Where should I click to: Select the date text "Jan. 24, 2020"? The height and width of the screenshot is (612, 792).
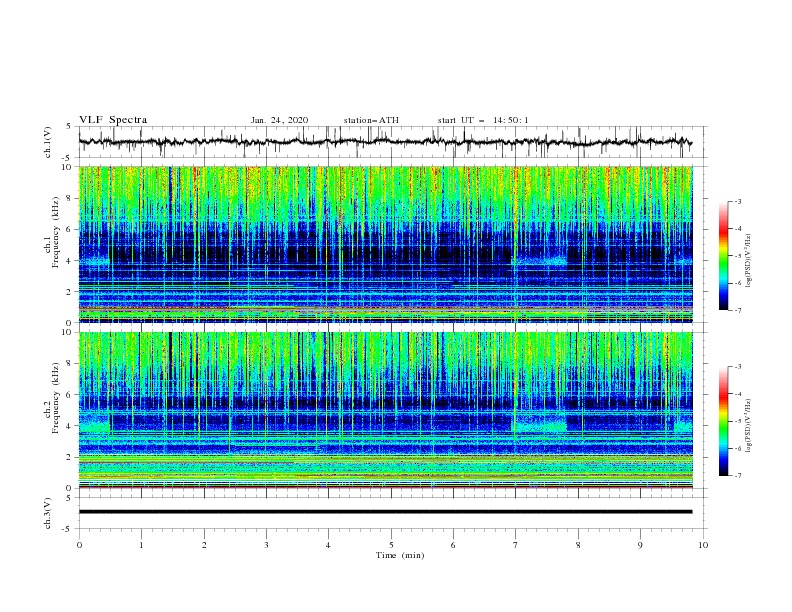[279, 120]
